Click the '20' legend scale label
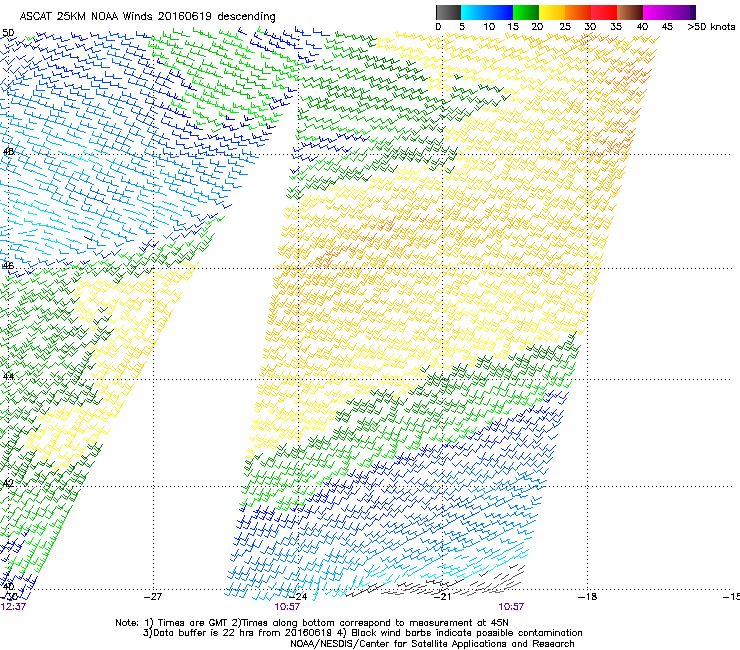 tap(537, 27)
